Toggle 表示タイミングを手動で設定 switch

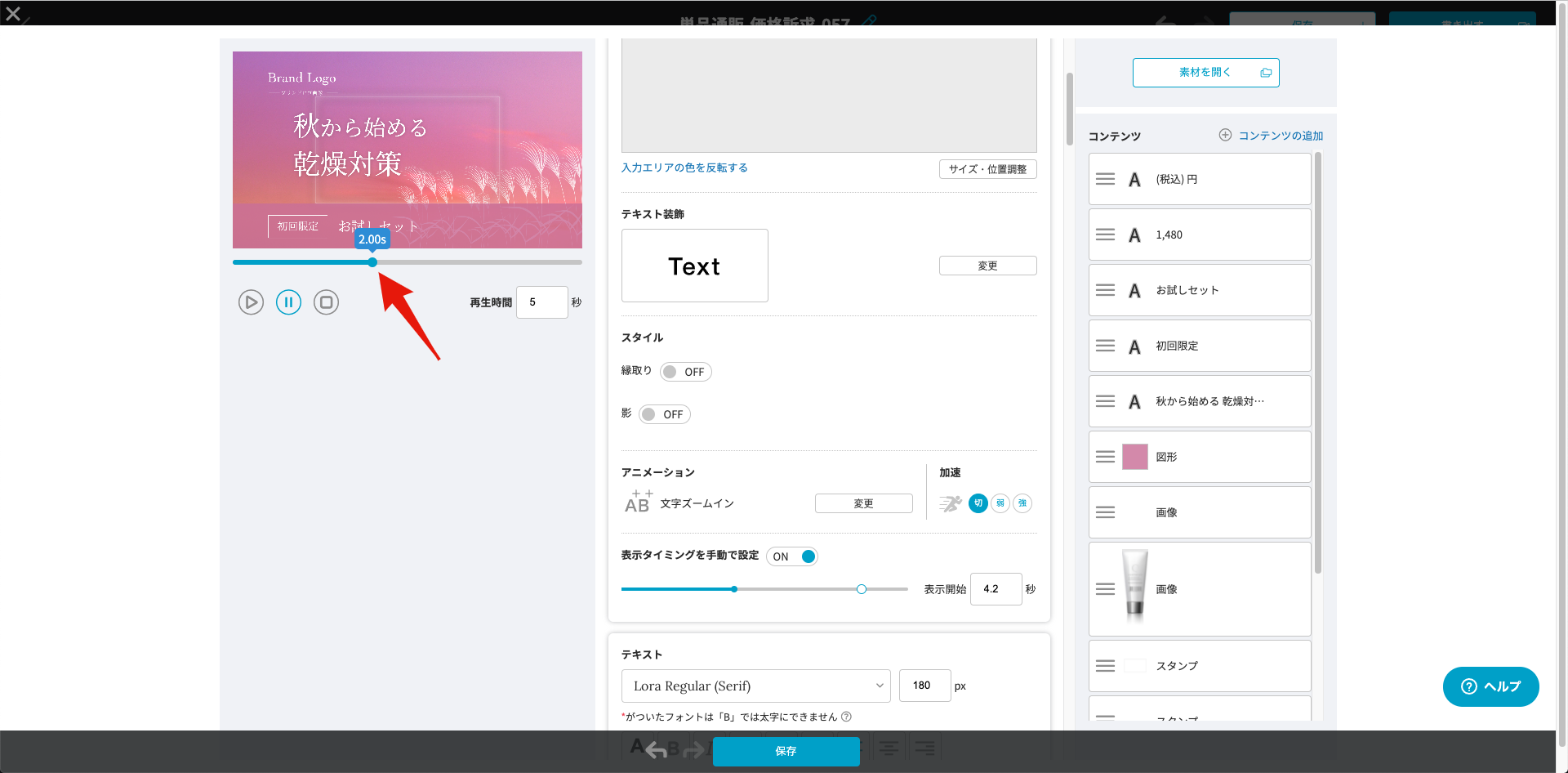pyautogui.click(x=792, y=556)
